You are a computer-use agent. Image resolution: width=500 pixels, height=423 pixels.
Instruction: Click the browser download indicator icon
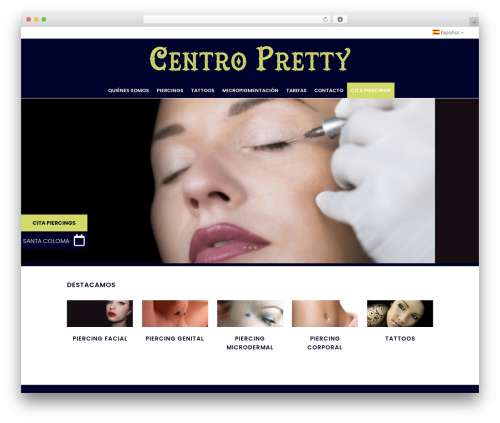click(340, 20)
